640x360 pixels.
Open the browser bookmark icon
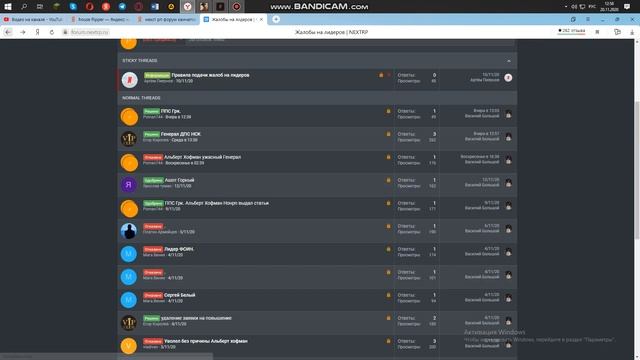coord(597,32)
